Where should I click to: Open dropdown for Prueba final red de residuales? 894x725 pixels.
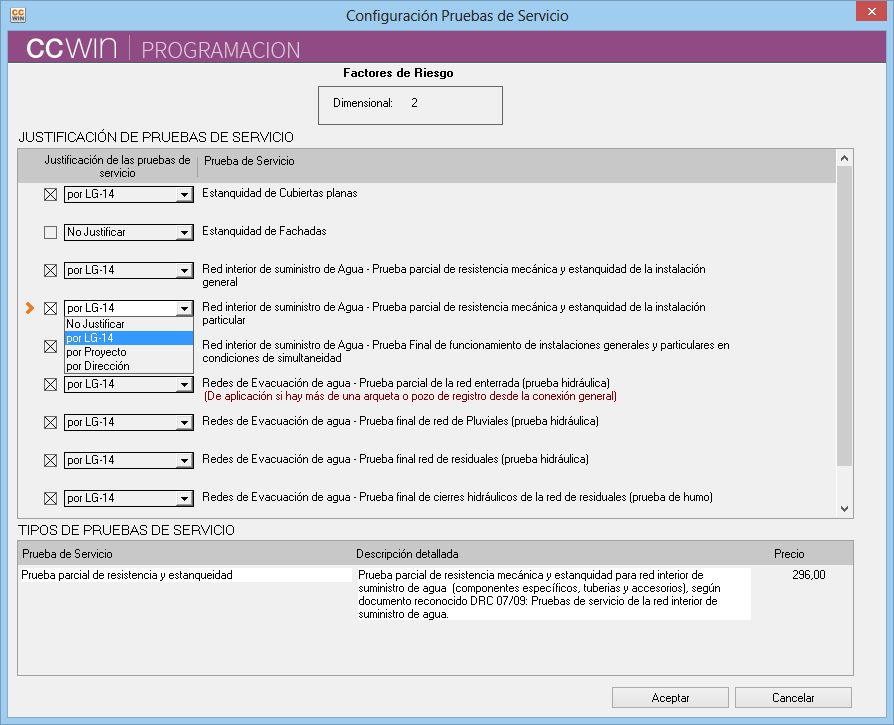(183, 461)
